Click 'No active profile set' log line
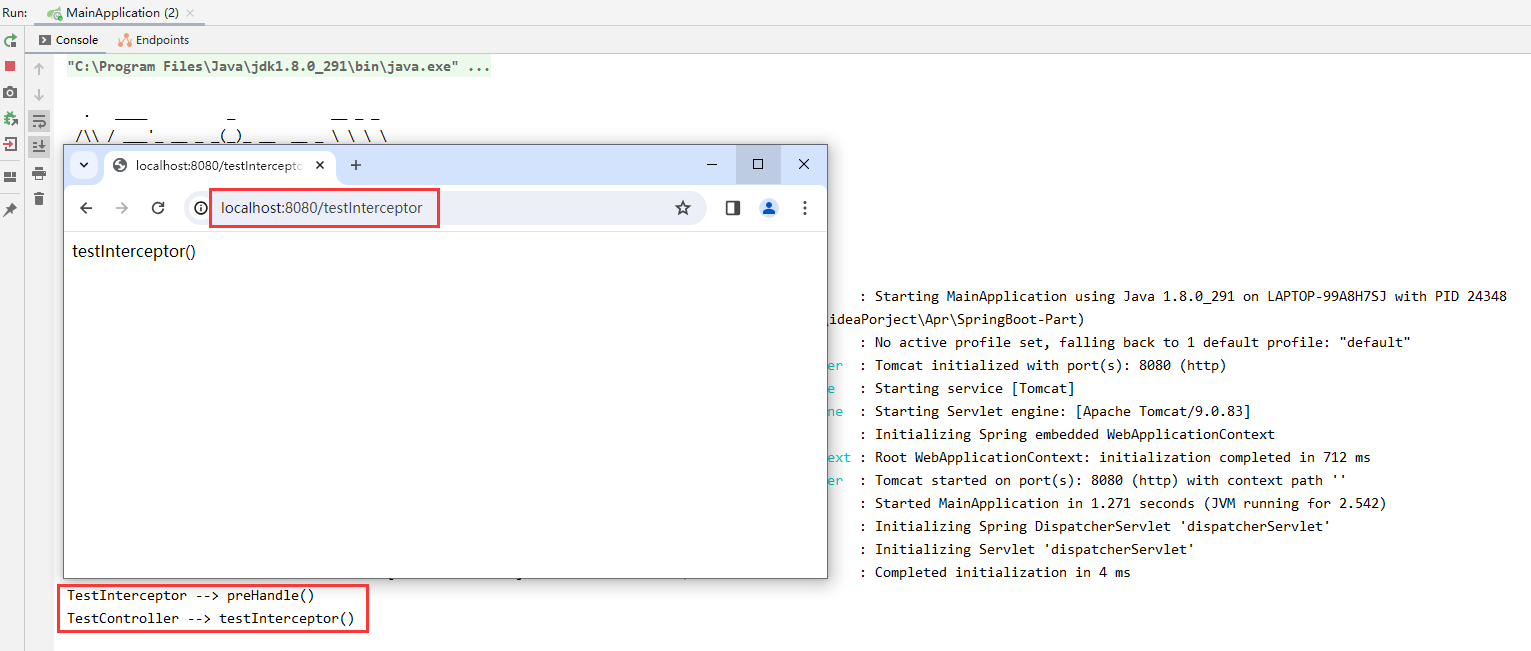Screen dimensions: 1531x651 (1142, 343)
